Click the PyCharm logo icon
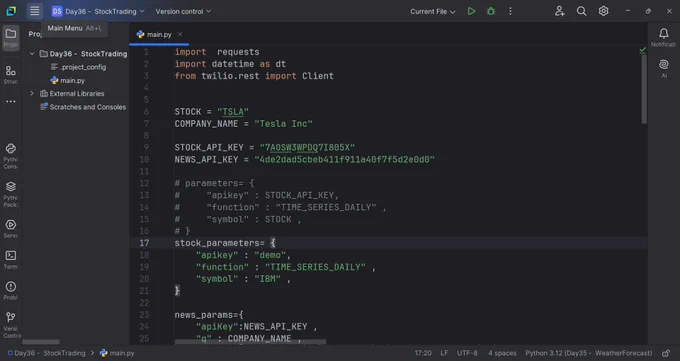Image resolution: width=680 pixels, height=361 pixels. [x=11, y=11]
